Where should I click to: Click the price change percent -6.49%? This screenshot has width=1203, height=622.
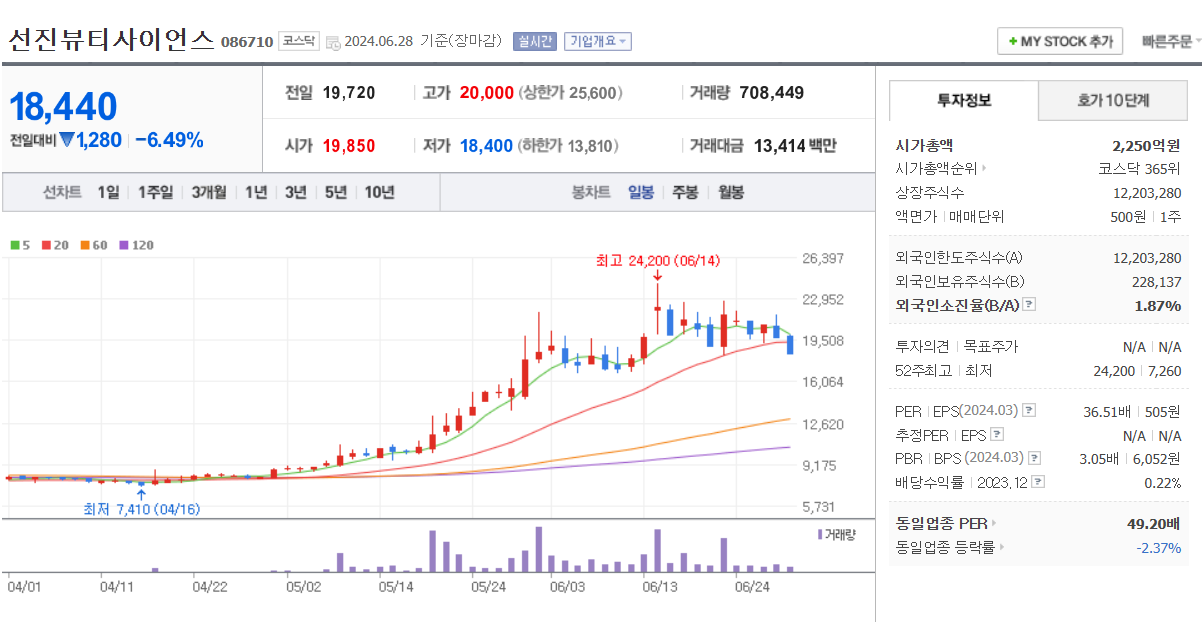coord(170,140)
